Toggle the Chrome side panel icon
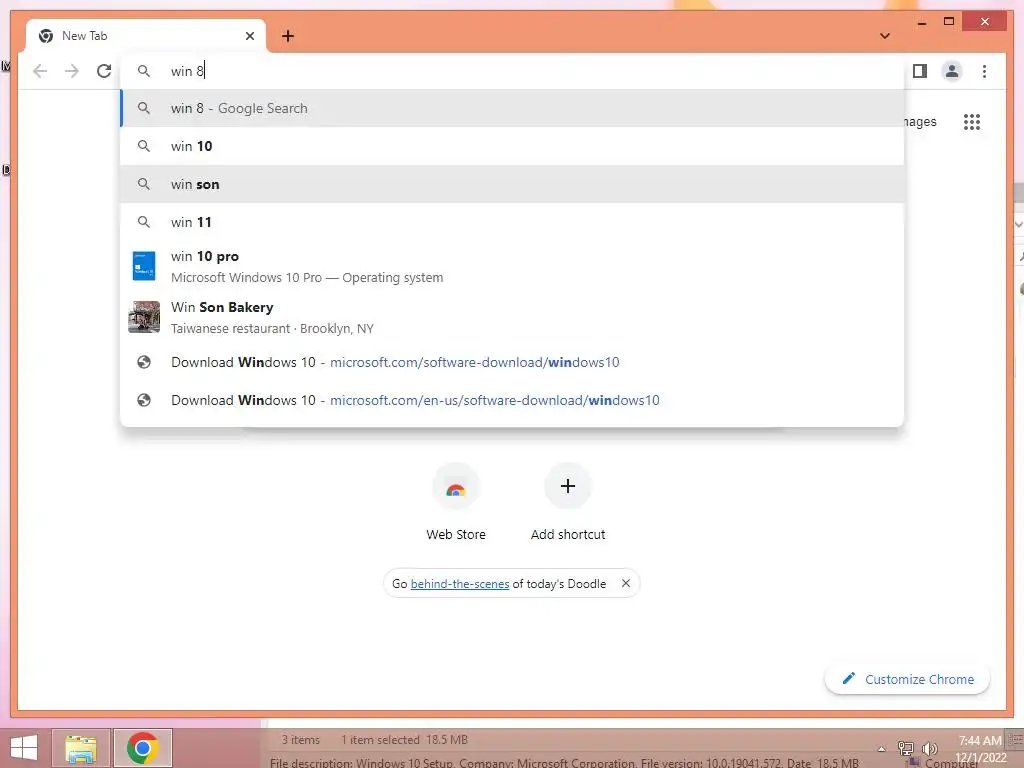 [x=920, y=71]
